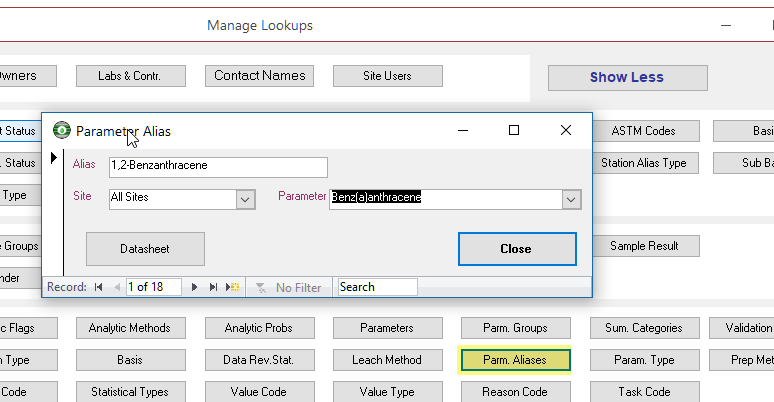Open Station Alias Type lookup
Screen dimensions: 774x402
644,163
